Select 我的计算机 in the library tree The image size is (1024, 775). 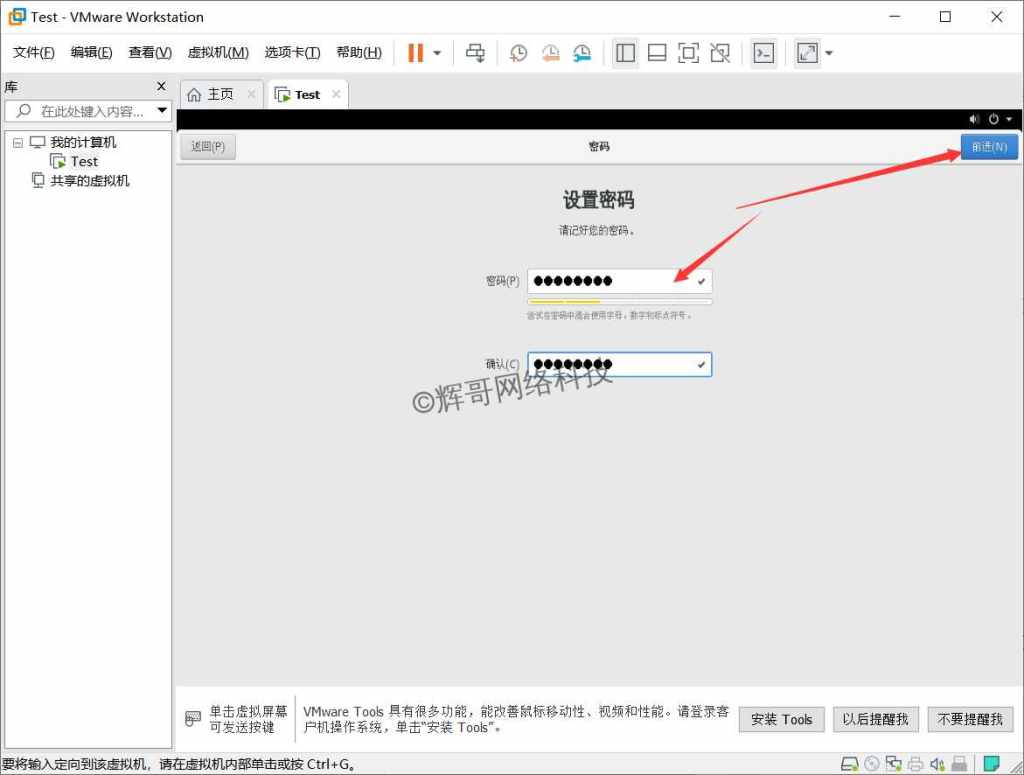[x=83, y=142]
